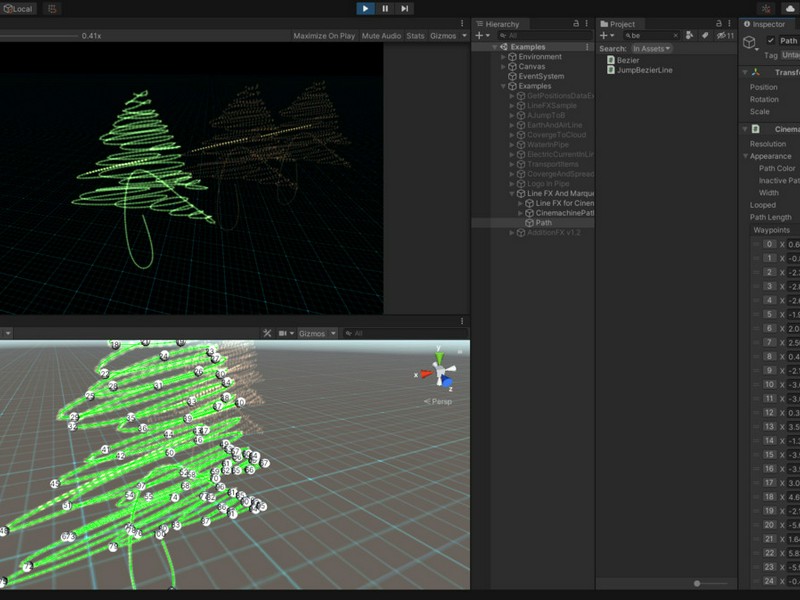
Task: Toggle the Project panel lock icon
Action: pyautogui.click(x=719, y=23)
